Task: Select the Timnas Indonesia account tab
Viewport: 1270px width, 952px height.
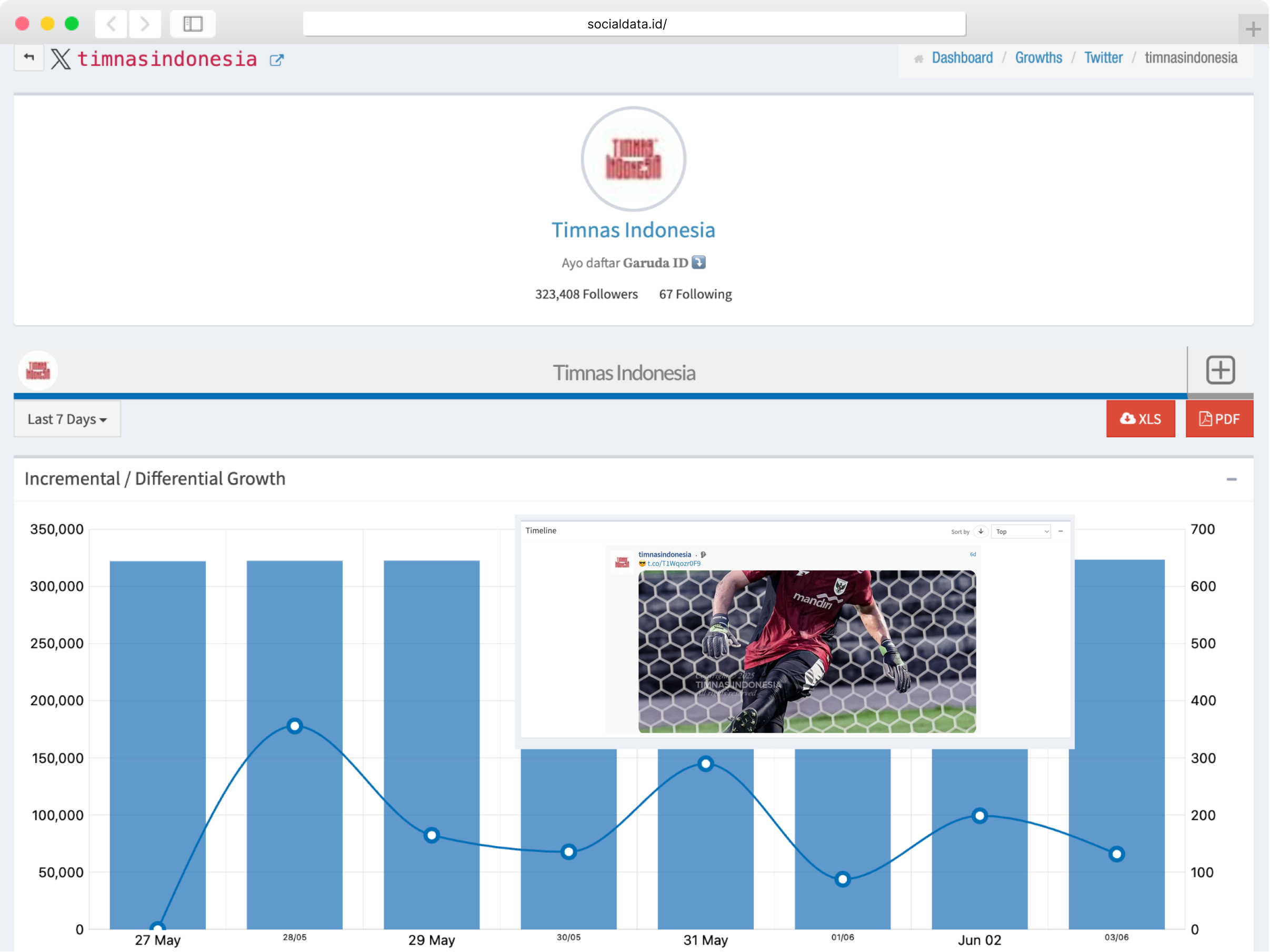Action: (x=624, y=373)
